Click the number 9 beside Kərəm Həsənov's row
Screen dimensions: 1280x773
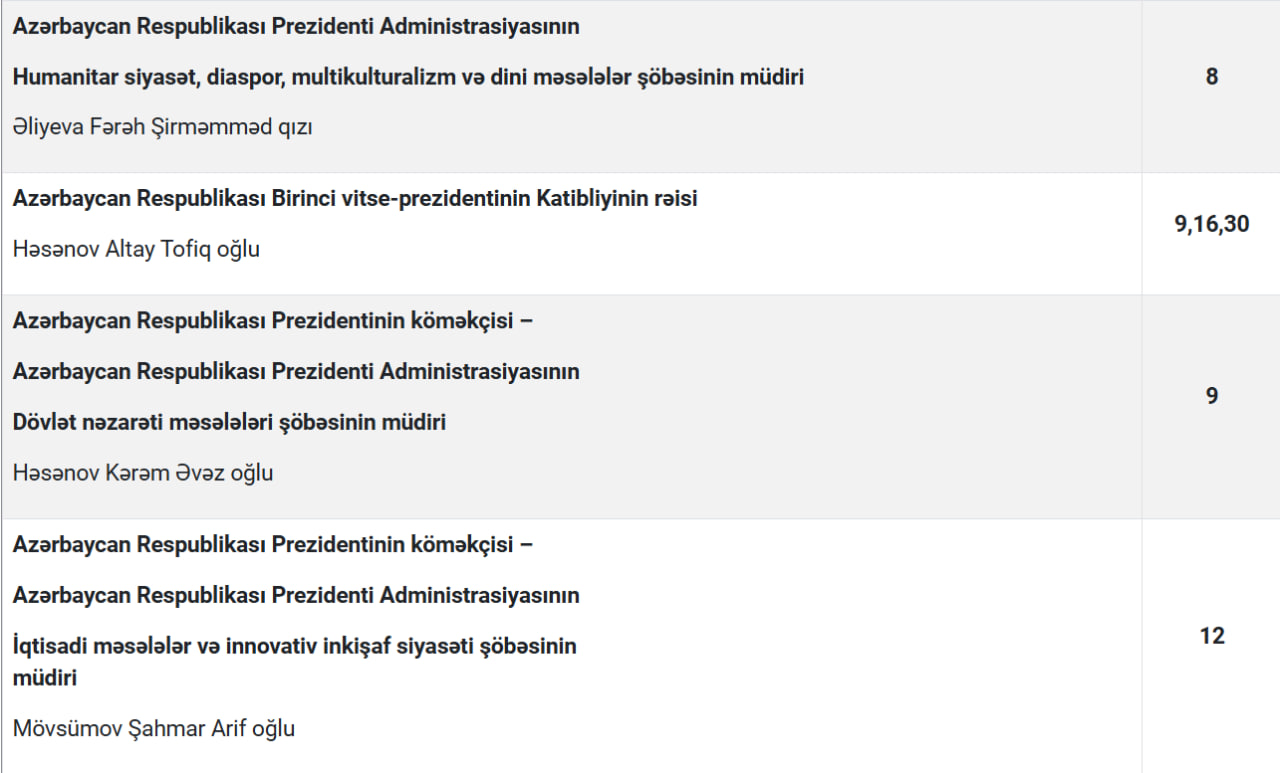[x=1211, y=396]
